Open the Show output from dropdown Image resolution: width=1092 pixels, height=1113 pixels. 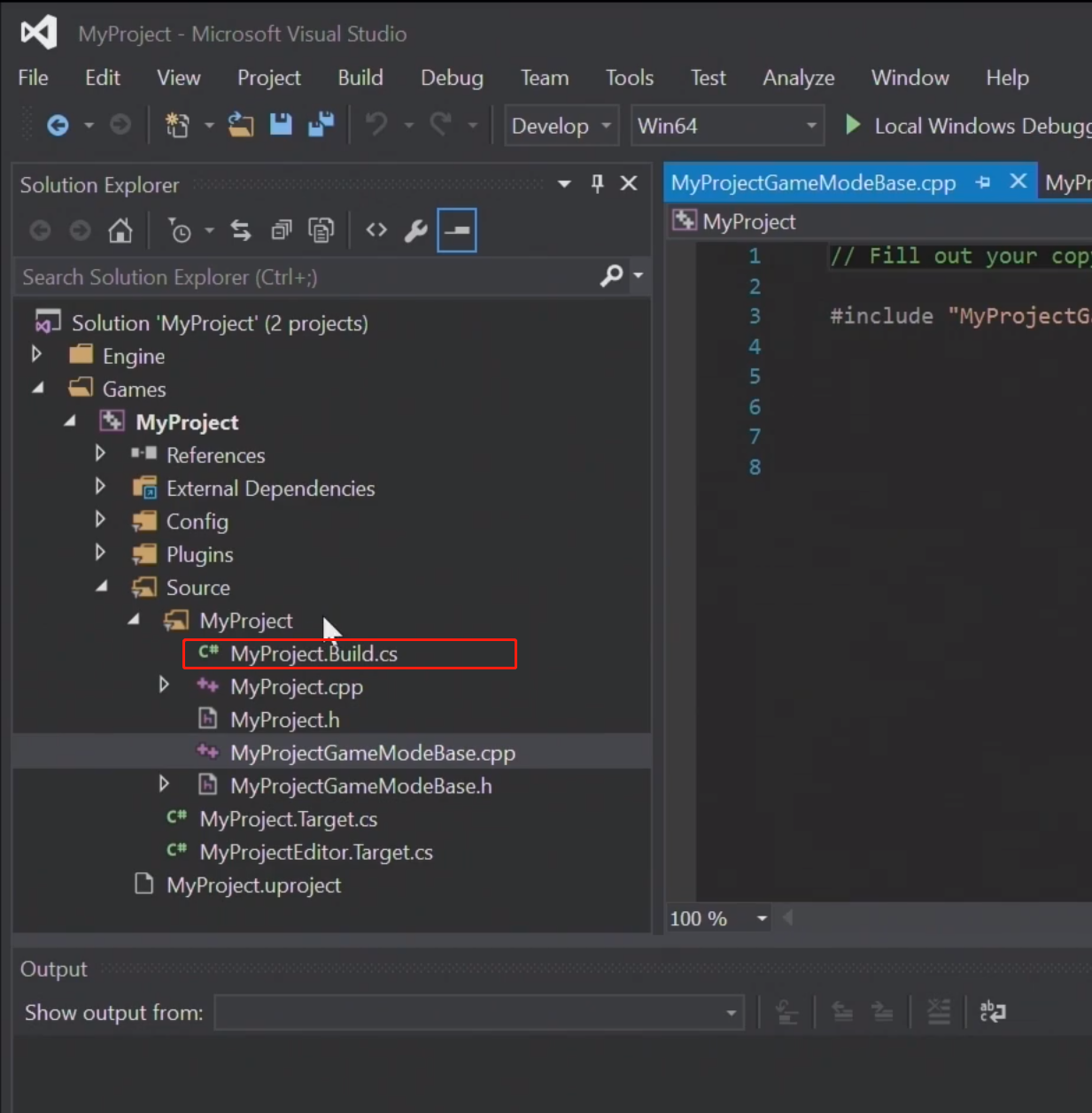pos(479,1012)
